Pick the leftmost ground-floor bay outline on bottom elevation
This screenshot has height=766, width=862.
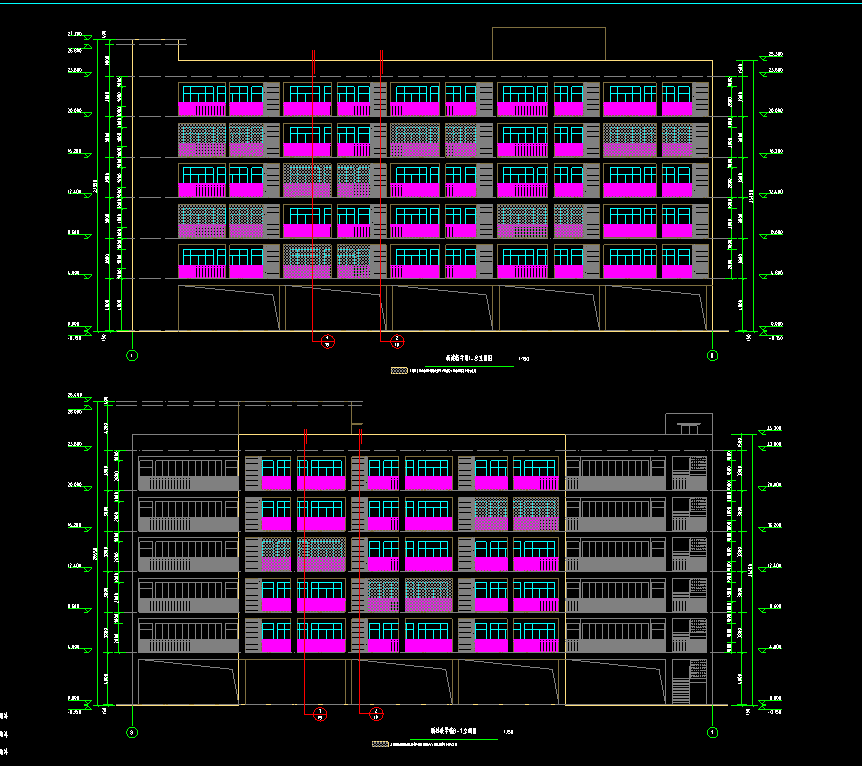pos(190,682)
